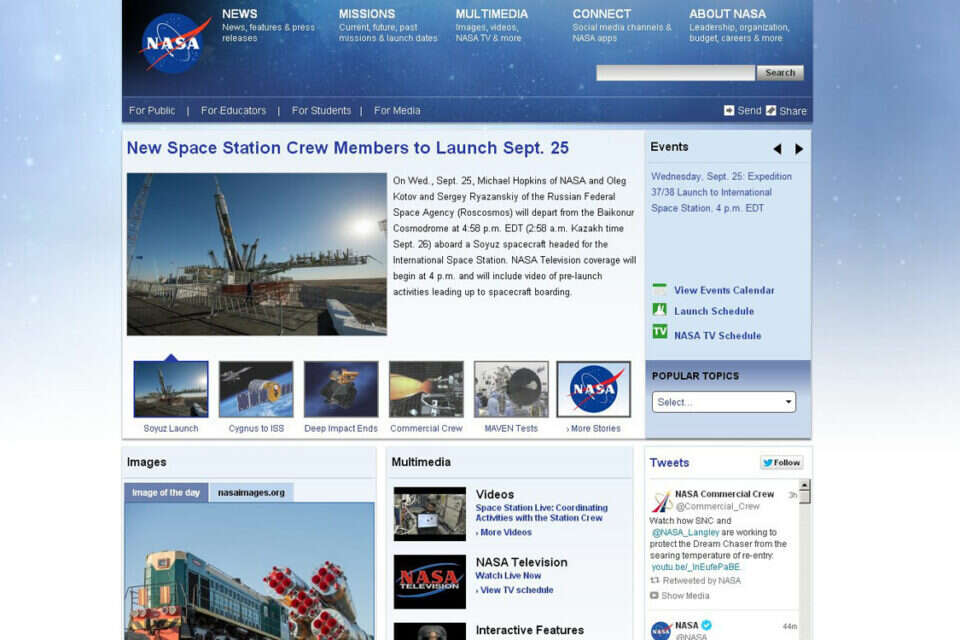This screenshot has height=640, width=960.
Task: Open the ABOUT NASA menu
Action: tap(727, 13)
